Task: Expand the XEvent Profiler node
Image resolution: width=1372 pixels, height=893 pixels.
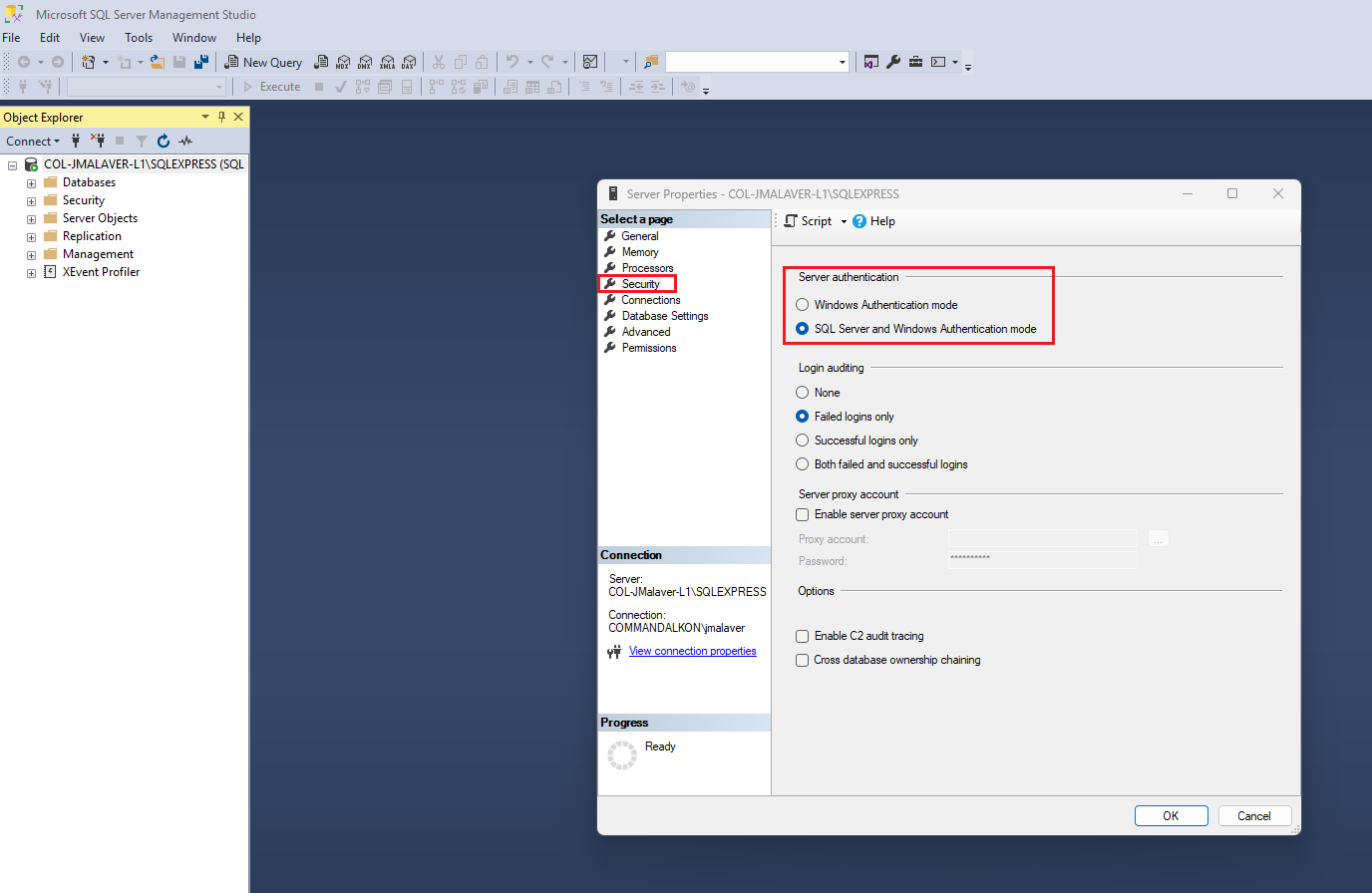Action: [31, 273]
